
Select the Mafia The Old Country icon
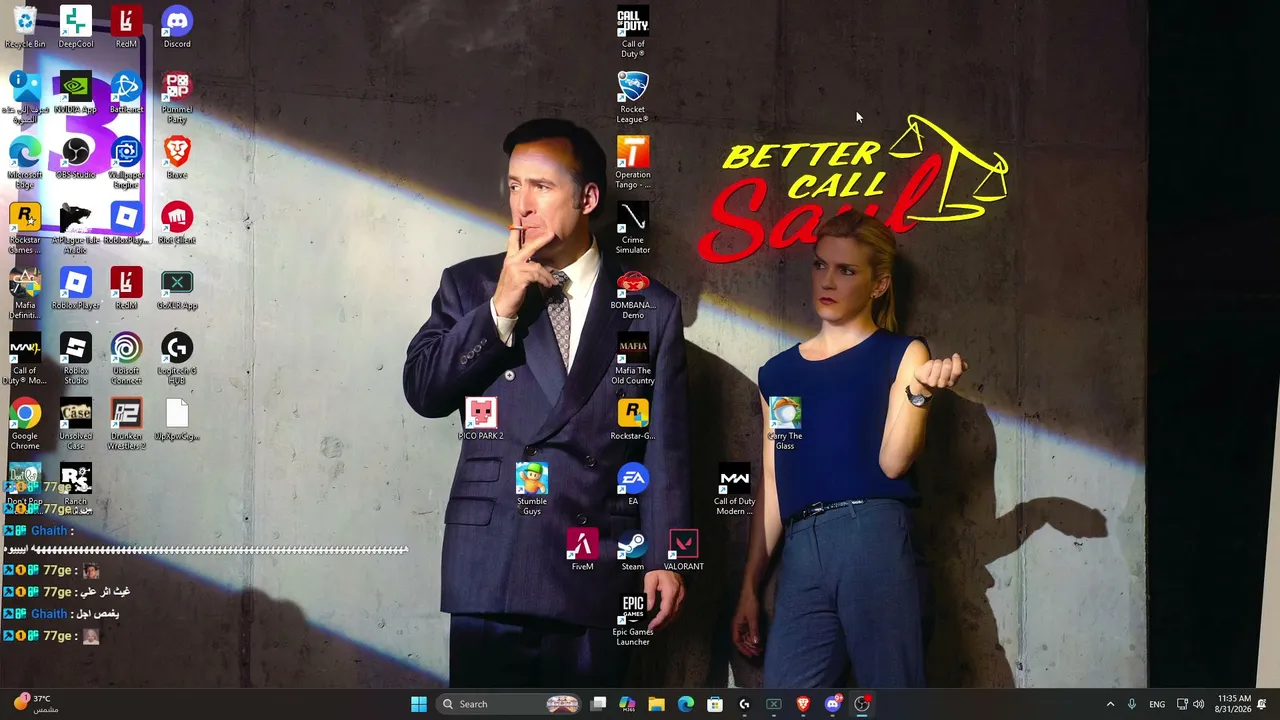pos(633,360)
